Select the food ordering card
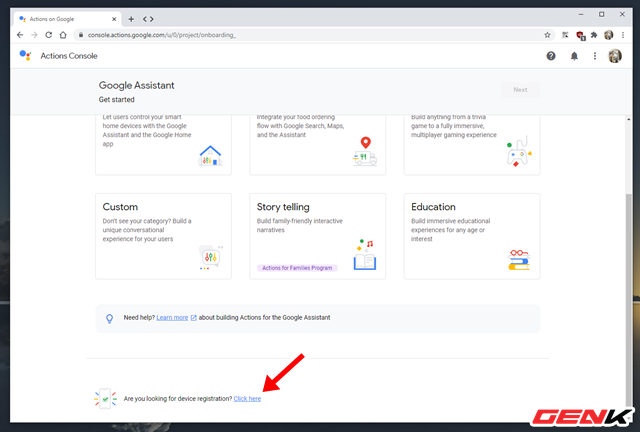Viewport: 640px width, 432px height. coord(318,145)
